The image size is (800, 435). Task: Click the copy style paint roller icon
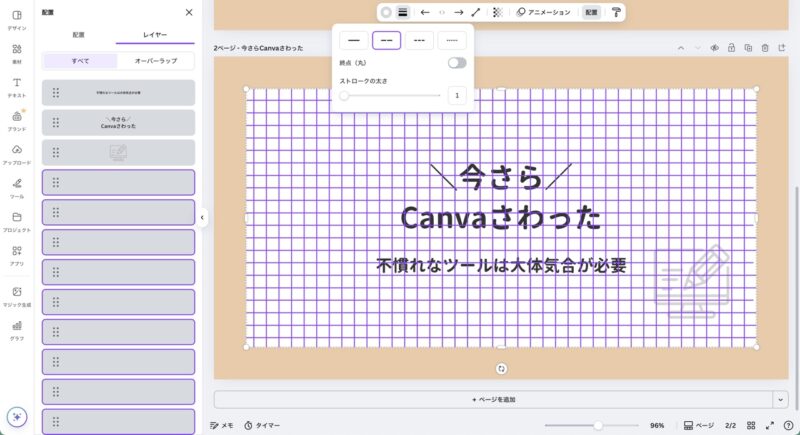tap(616, 12)
